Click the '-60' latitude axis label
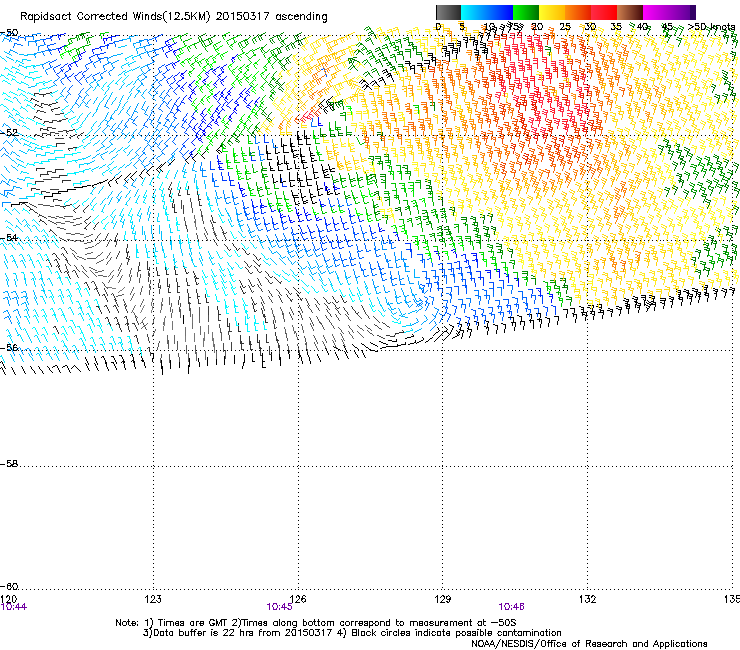The image size is (740, 650). 9,587
